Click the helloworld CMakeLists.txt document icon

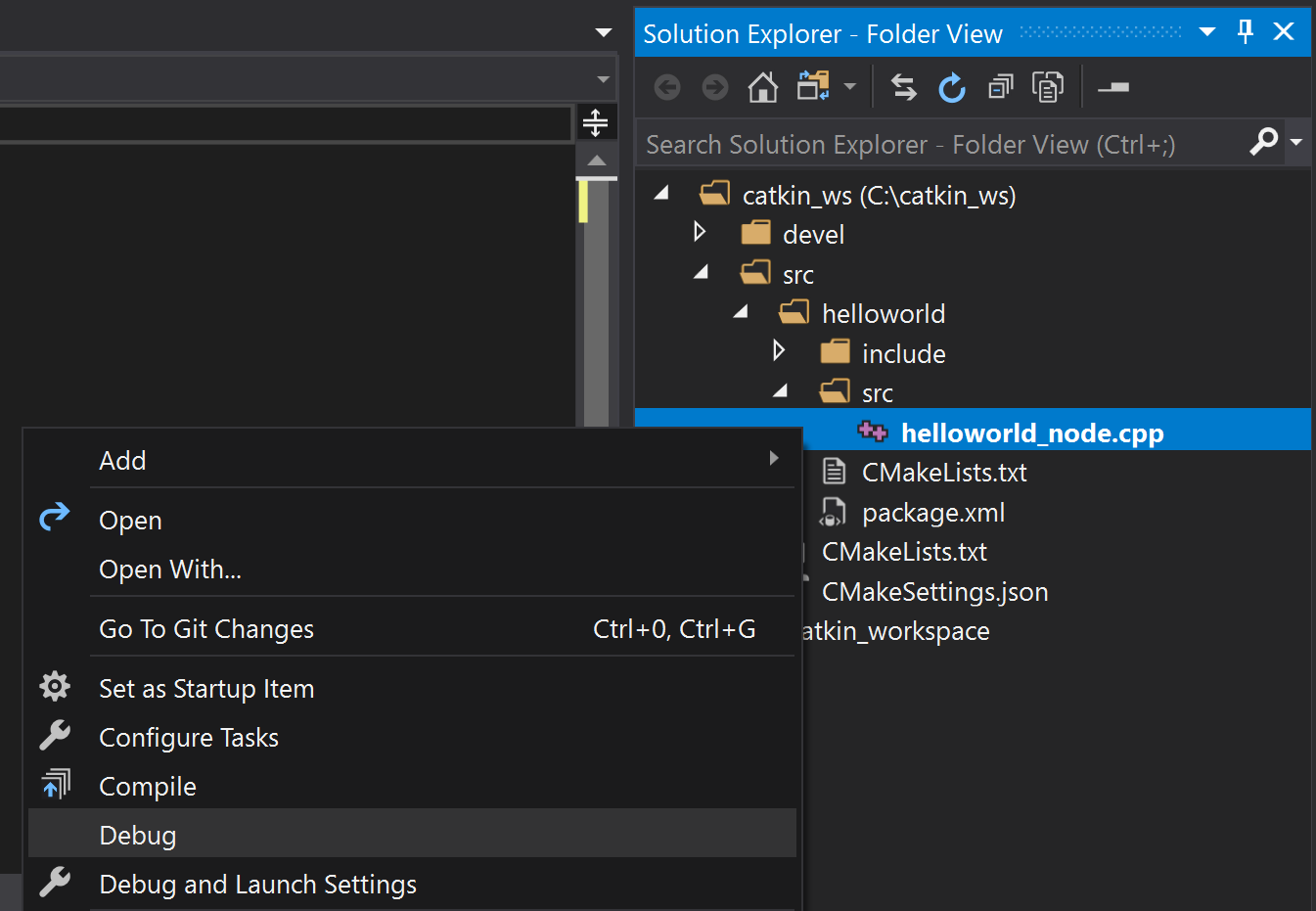pyautogui.click(x=834, y=471)
